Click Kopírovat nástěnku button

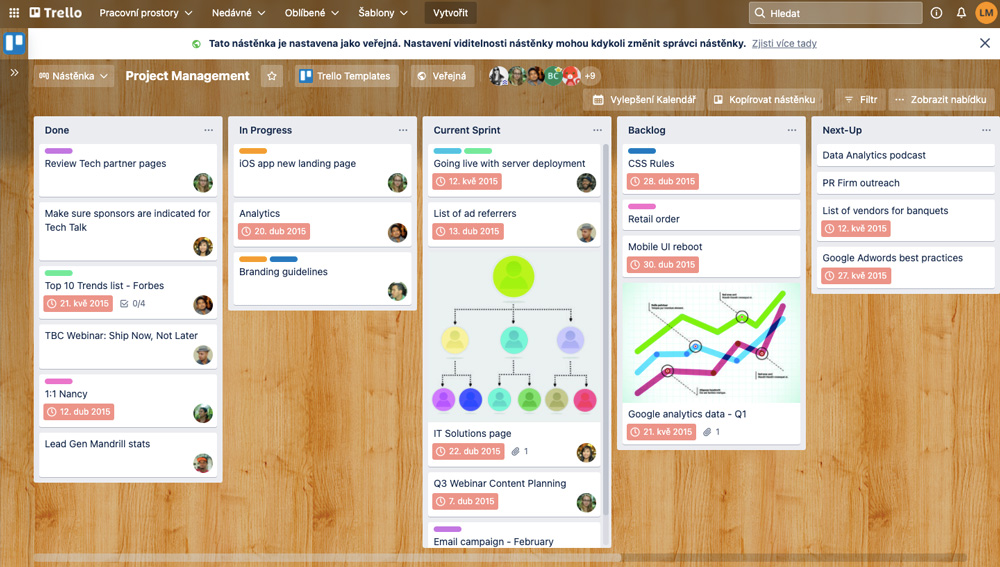[x=764, y=99]
